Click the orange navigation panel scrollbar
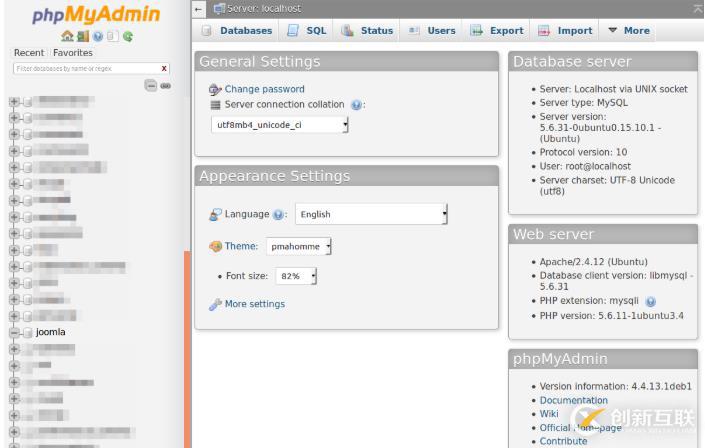705x448 pixels. pos(187,349)
